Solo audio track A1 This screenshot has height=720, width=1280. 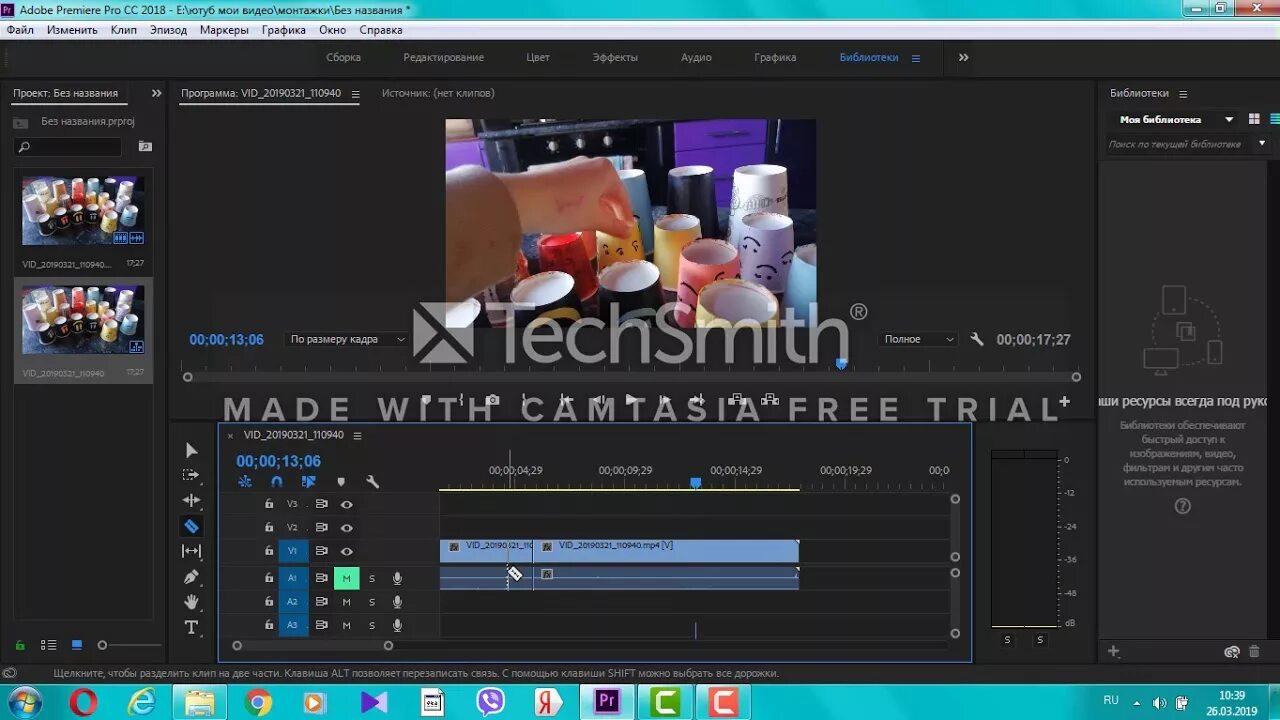coord(372,578)
